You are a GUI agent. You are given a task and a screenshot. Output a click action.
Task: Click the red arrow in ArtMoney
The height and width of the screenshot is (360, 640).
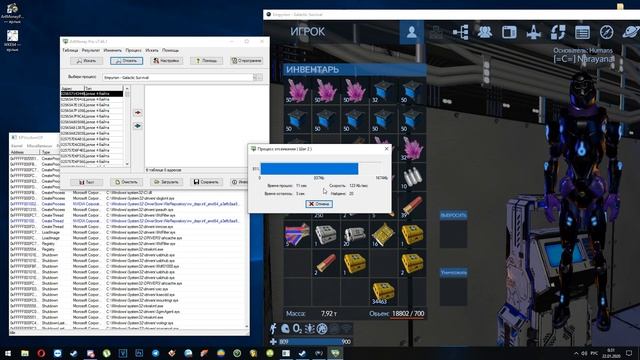click(x=138, y=113)
